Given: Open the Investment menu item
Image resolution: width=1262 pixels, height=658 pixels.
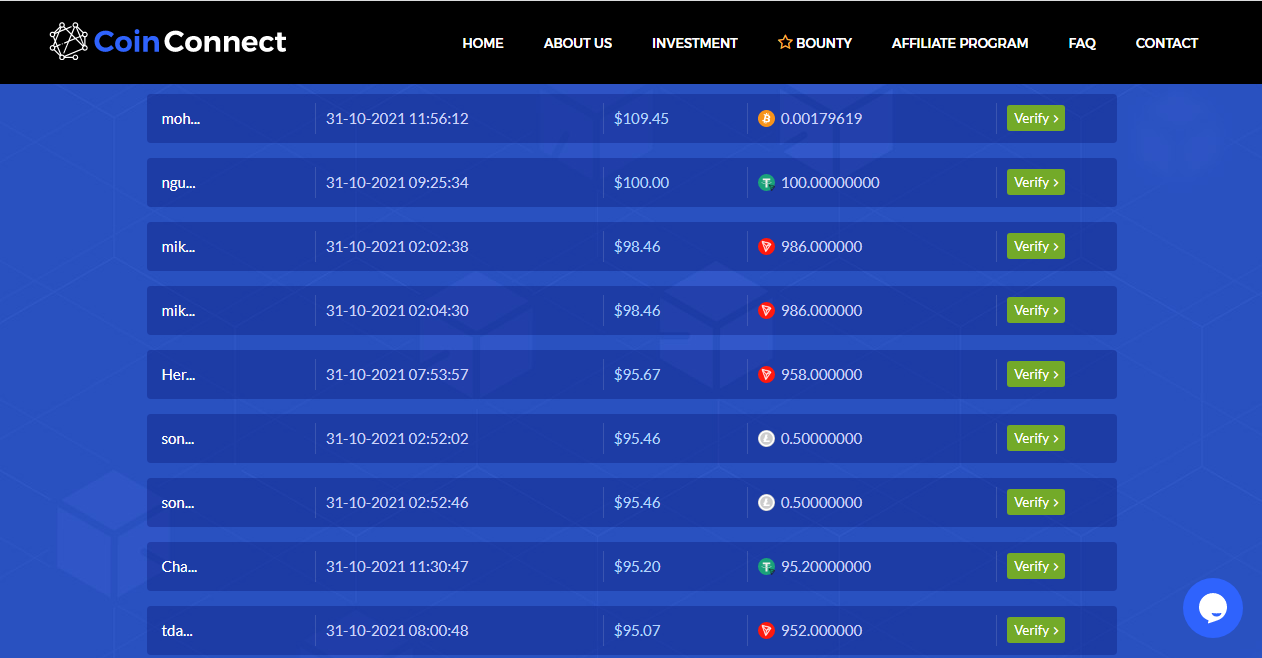Looking at the screenshot, I should (x=695, y=43).
